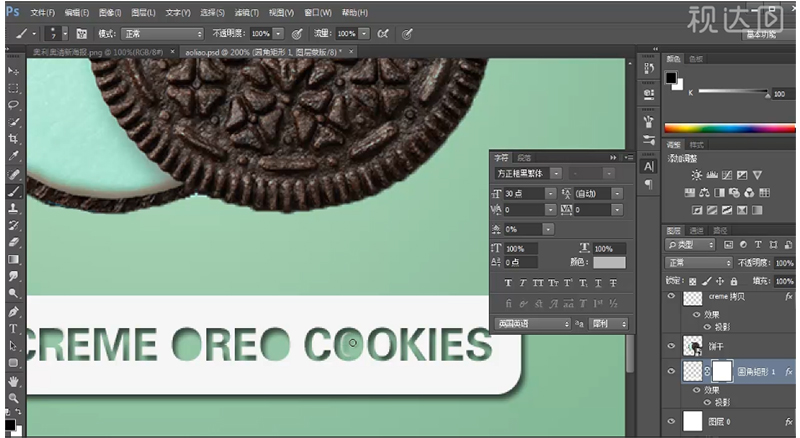Image resolution: width=800 pixels, height=438 pixels.
Task: Open the 文件(F) menu
Action: 42,12
